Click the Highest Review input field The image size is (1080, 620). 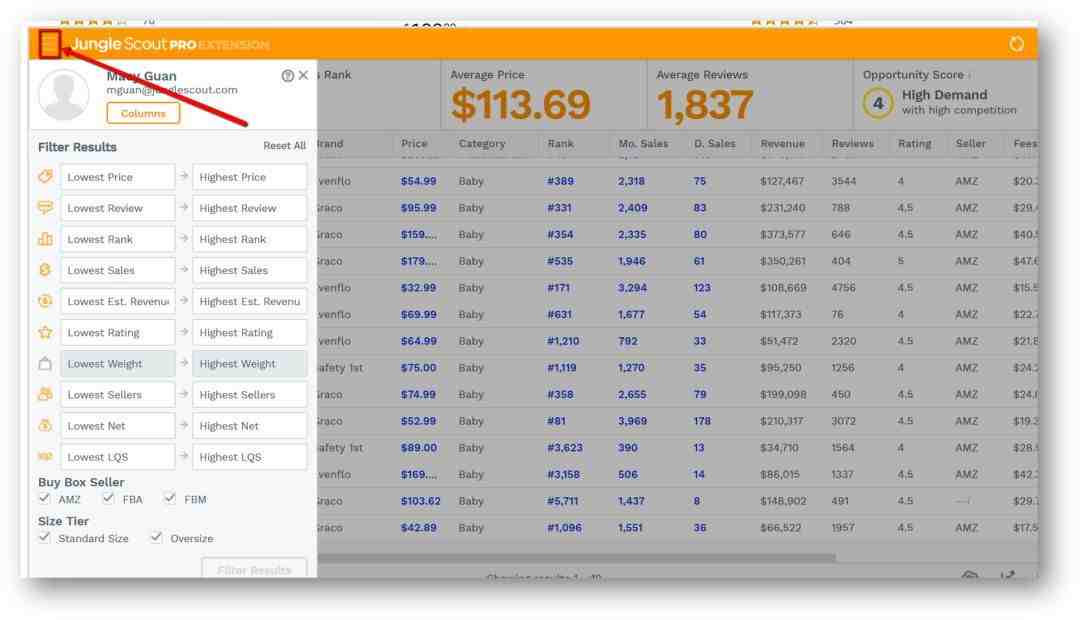[249, 208]
